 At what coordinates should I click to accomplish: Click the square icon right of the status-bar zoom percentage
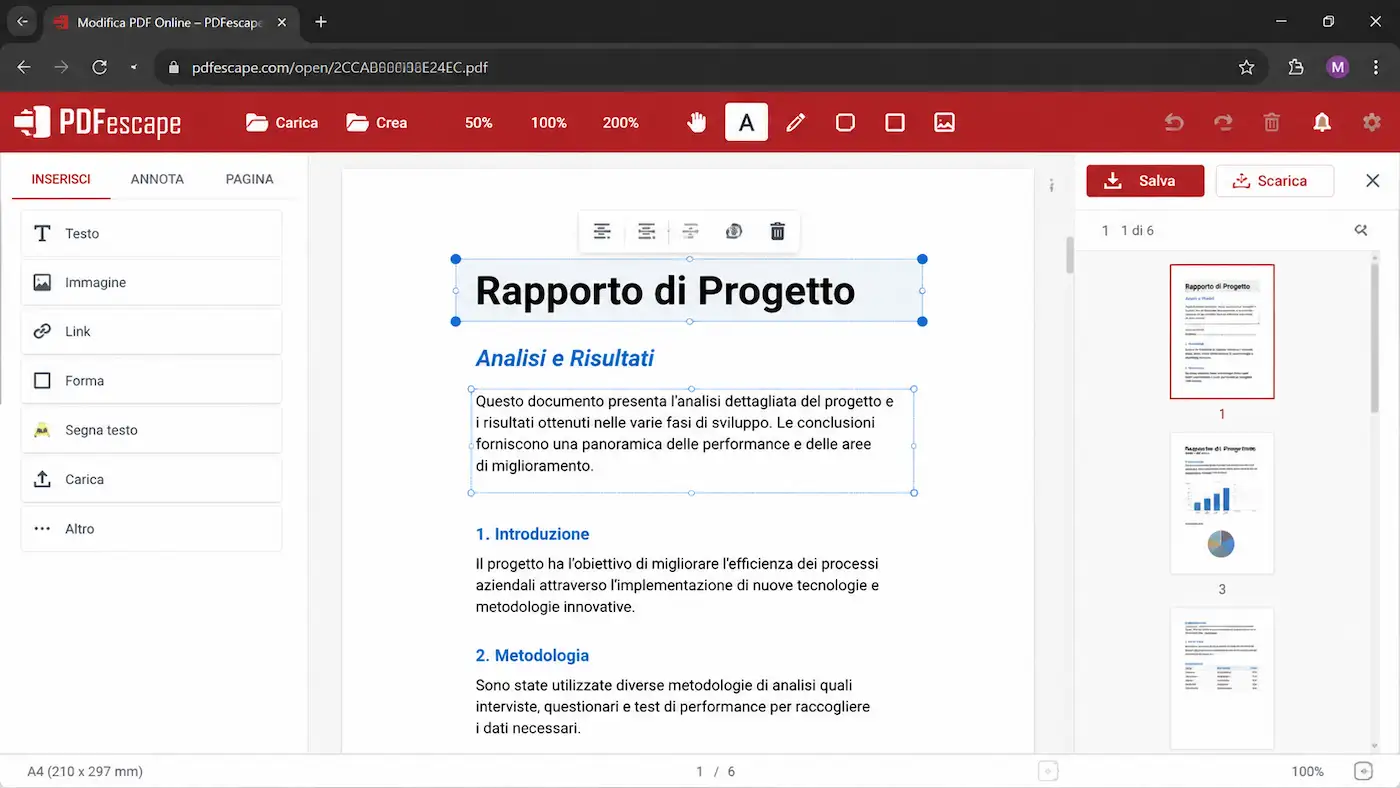[x=1363, y=771]
